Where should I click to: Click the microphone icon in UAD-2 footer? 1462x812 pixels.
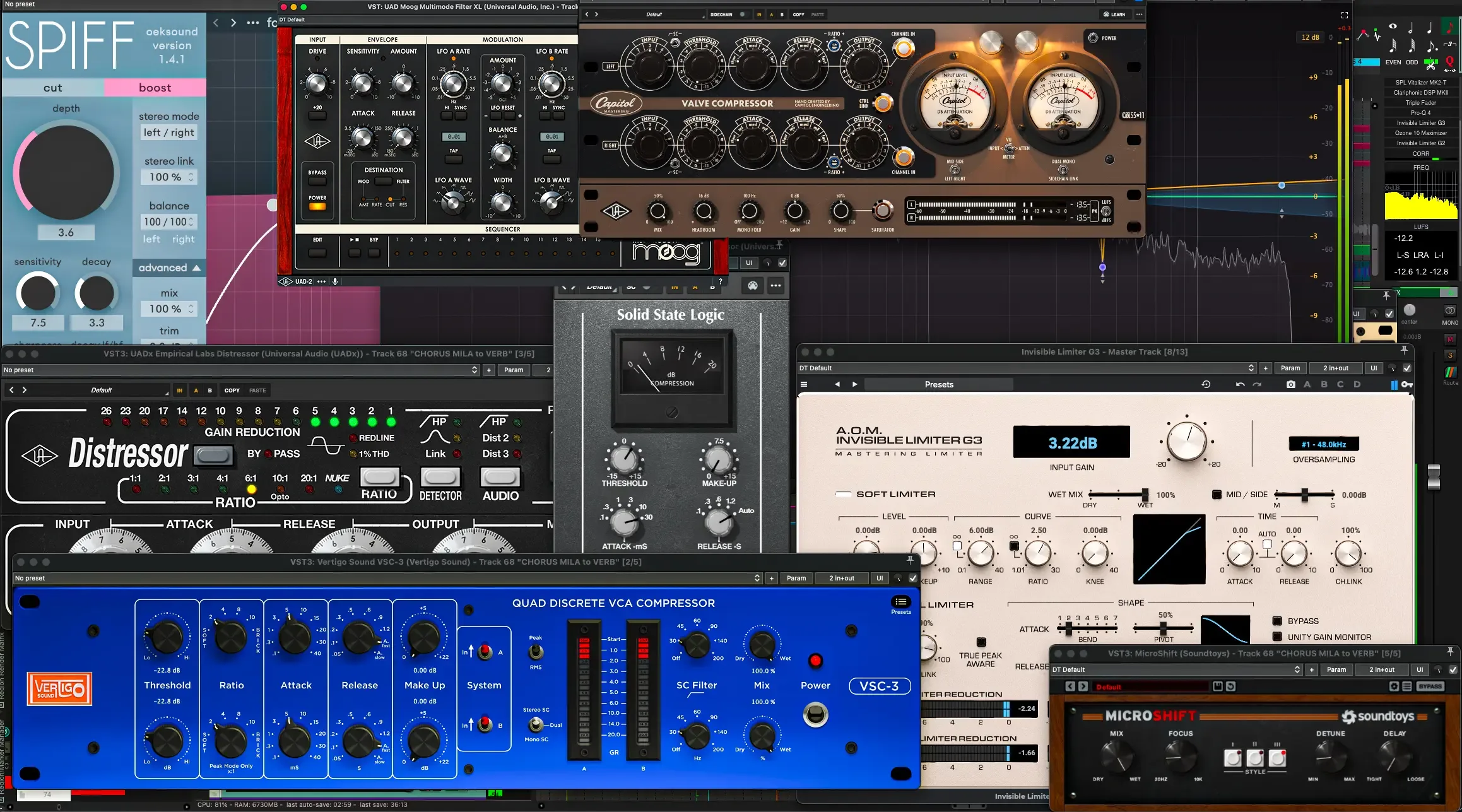335,281
